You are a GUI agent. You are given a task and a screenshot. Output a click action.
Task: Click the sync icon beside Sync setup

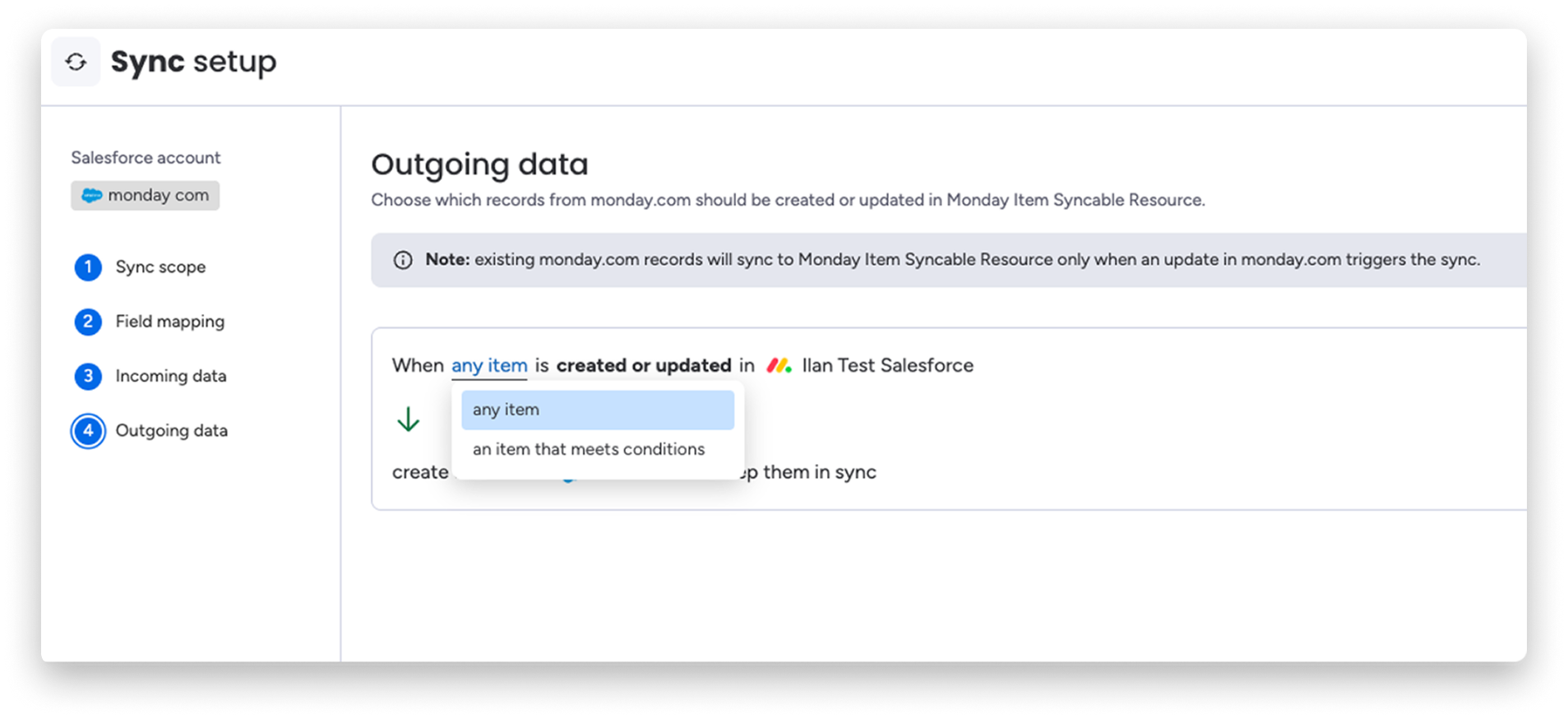(76, 62)
